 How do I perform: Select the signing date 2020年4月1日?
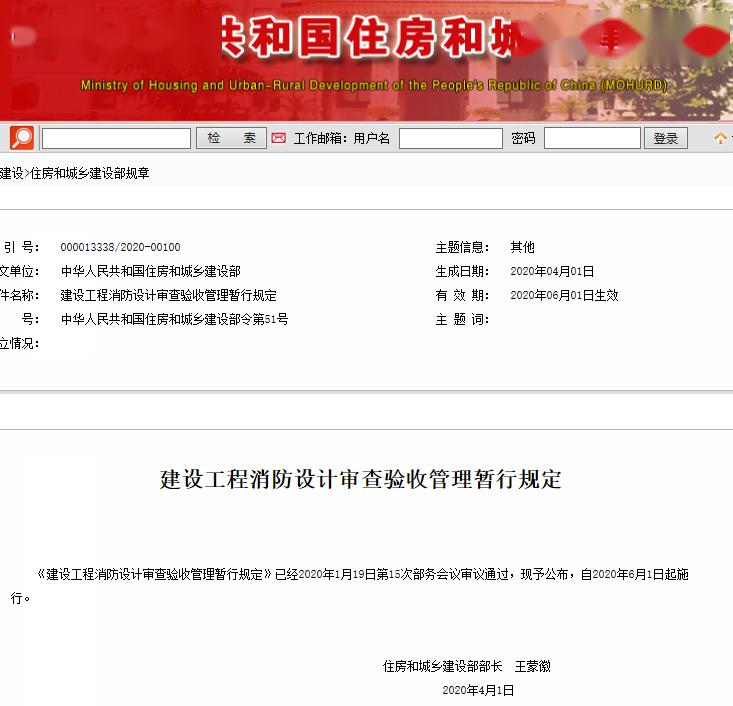tap(478, 690)
